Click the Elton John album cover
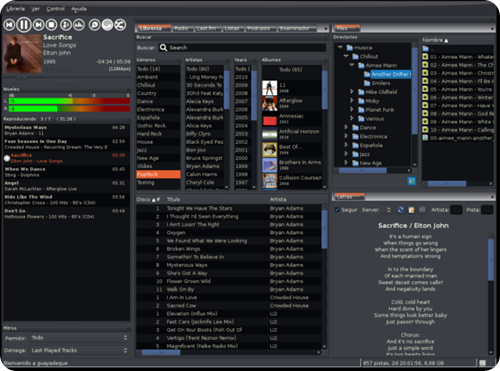The image size is (500, 371). (23, 54)
